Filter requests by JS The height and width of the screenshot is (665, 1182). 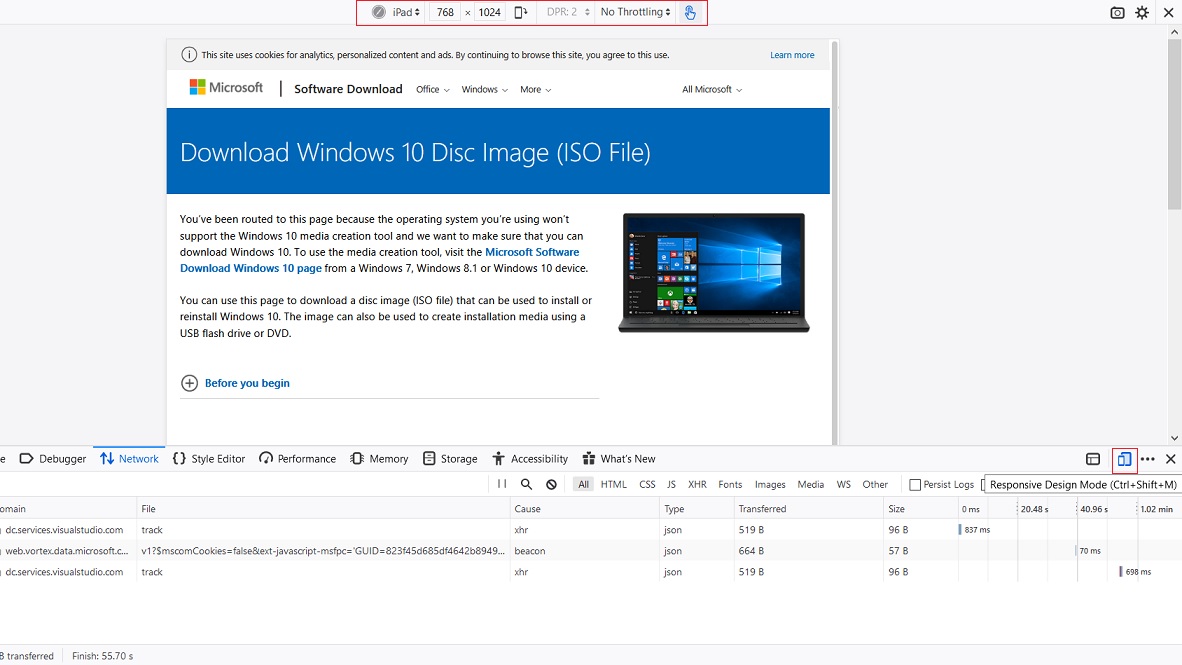point(671,484)
